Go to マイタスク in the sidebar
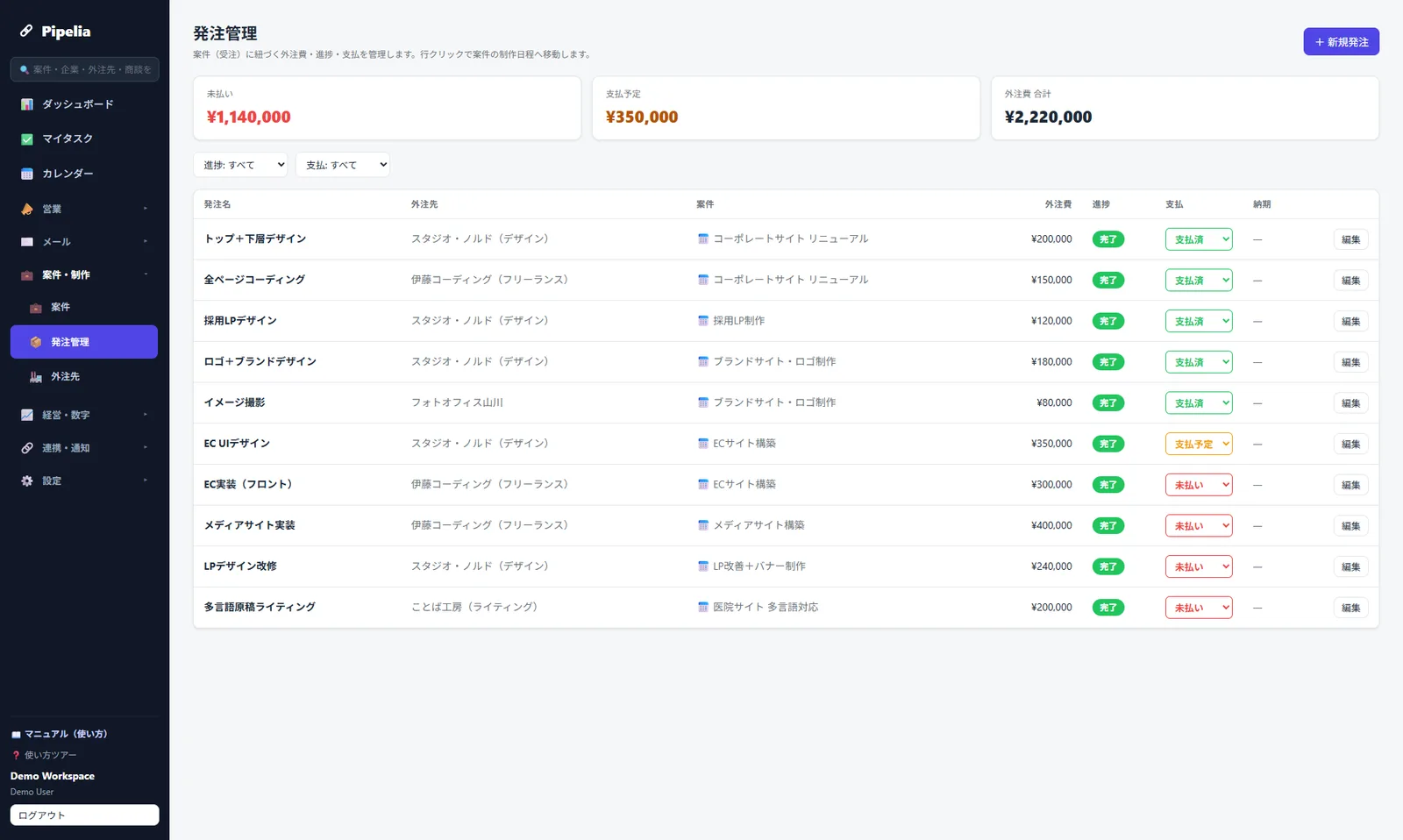The height and width of the screenshot is (840, 1403). (x=84, y=139)
